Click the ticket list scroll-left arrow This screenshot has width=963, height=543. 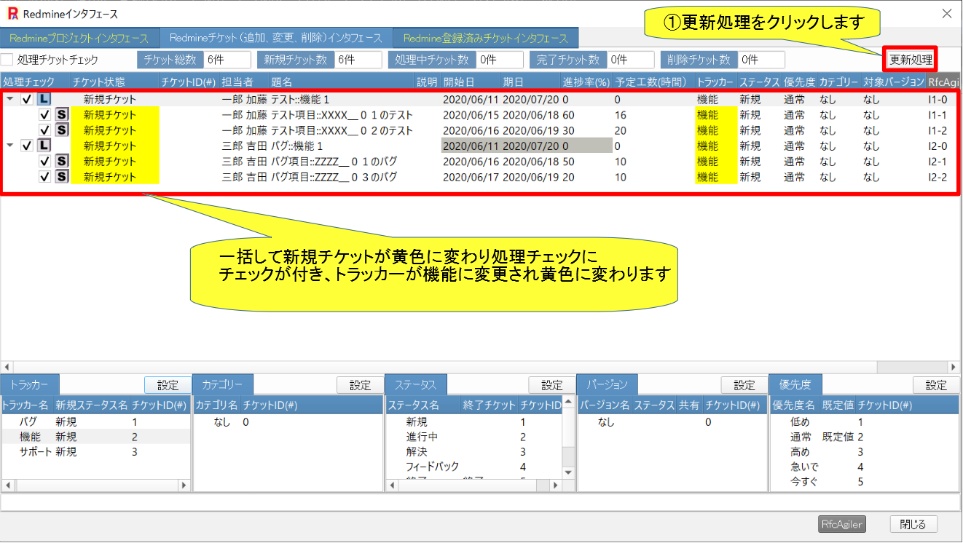tap(7, 367)
